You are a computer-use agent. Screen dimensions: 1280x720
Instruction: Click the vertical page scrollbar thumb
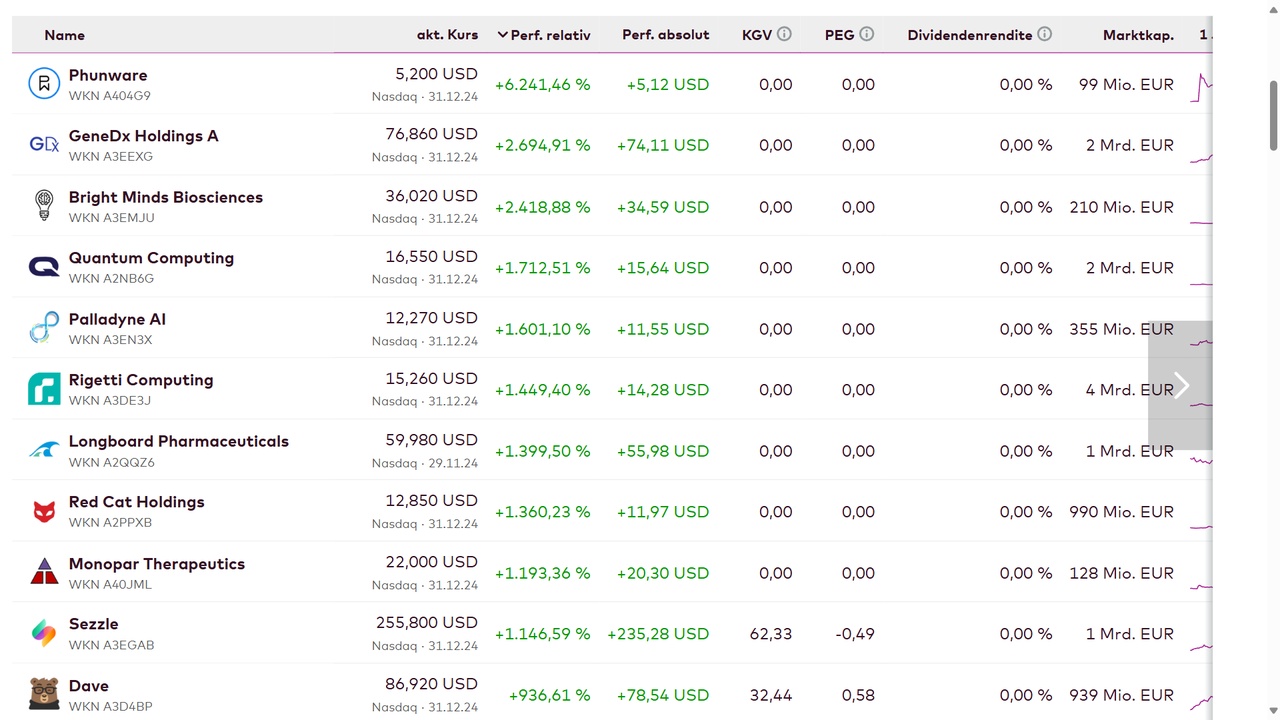click(1273, 116)
